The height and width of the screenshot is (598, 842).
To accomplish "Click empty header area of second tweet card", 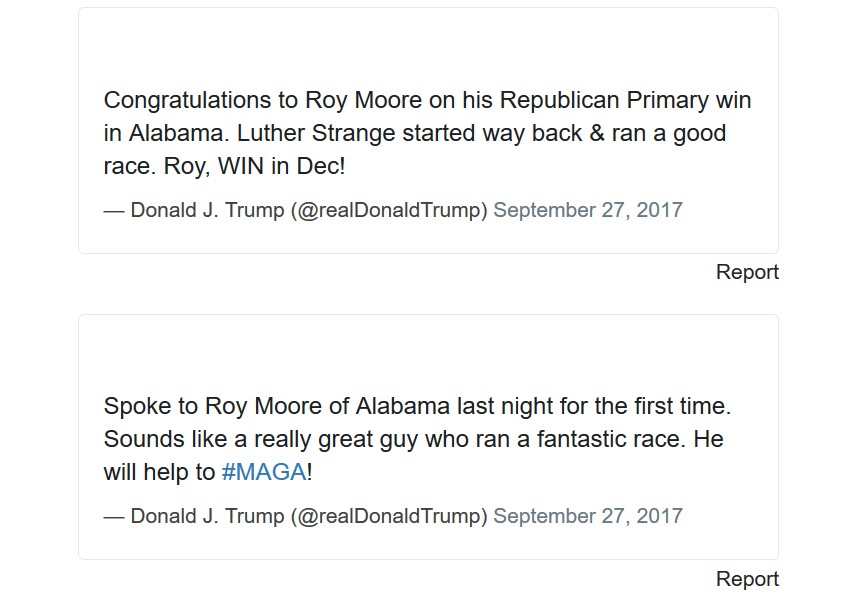I will (x=428, y=352).
